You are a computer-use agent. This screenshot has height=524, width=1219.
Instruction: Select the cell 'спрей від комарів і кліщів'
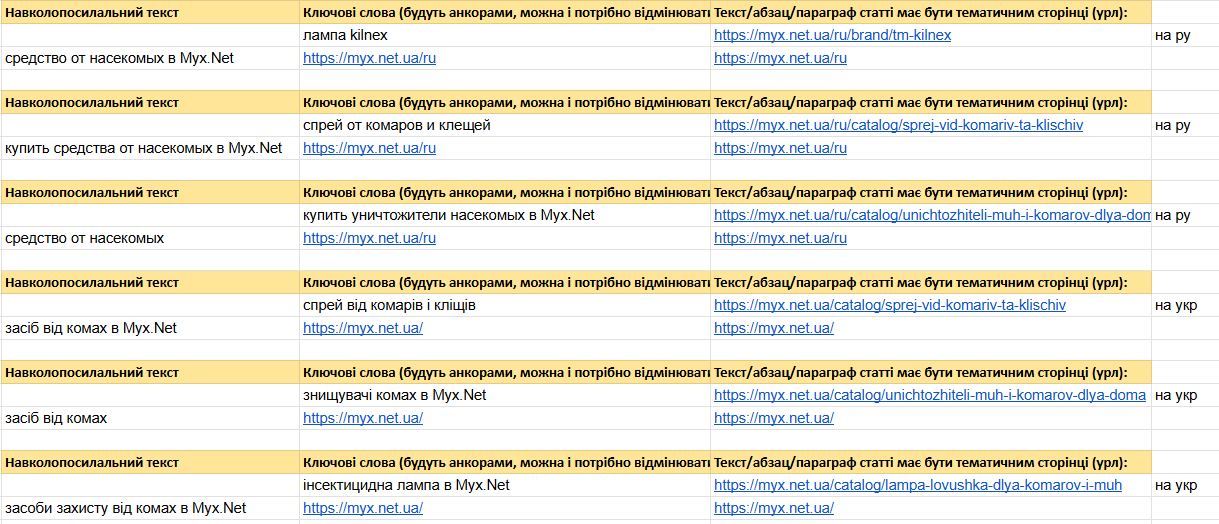click(x=505, y=305)
